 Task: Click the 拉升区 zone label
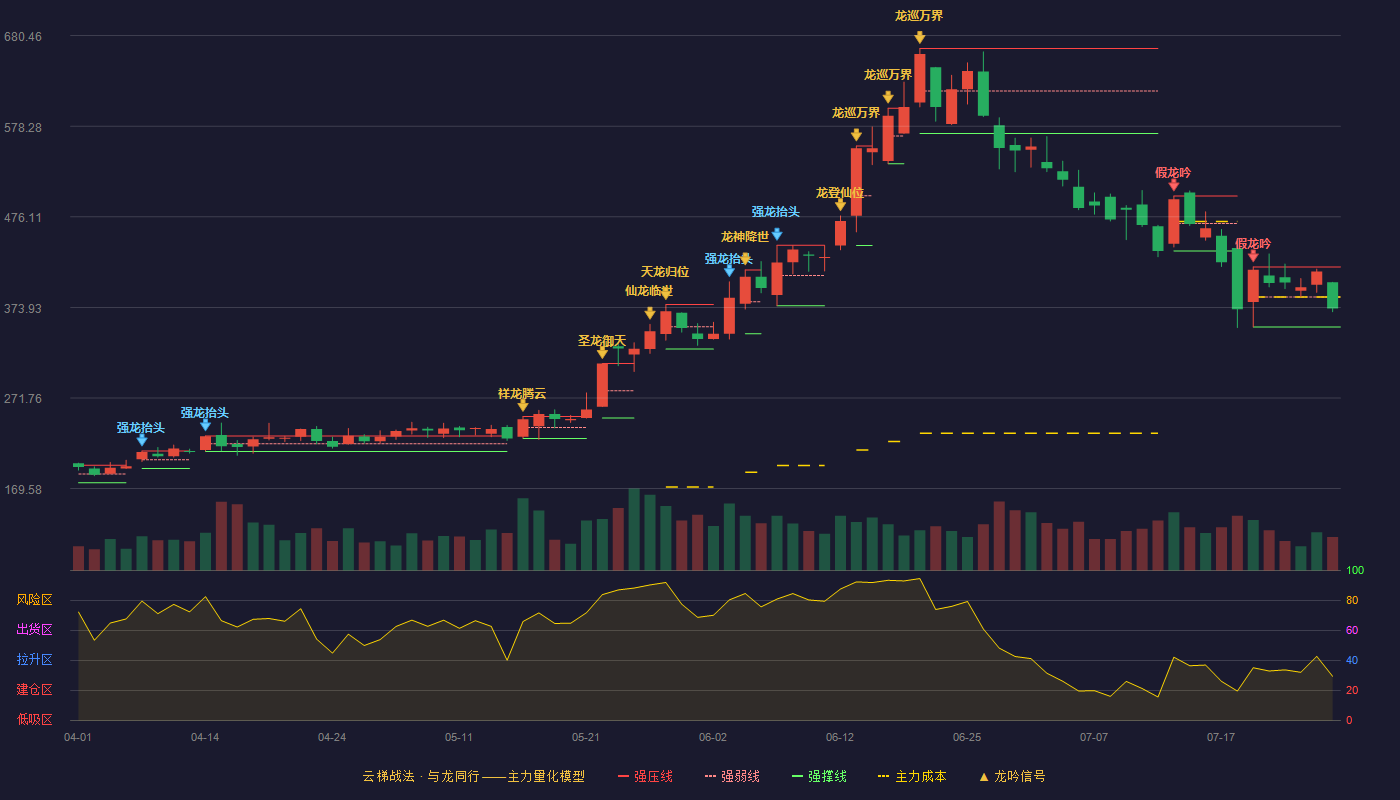point(34,660)
